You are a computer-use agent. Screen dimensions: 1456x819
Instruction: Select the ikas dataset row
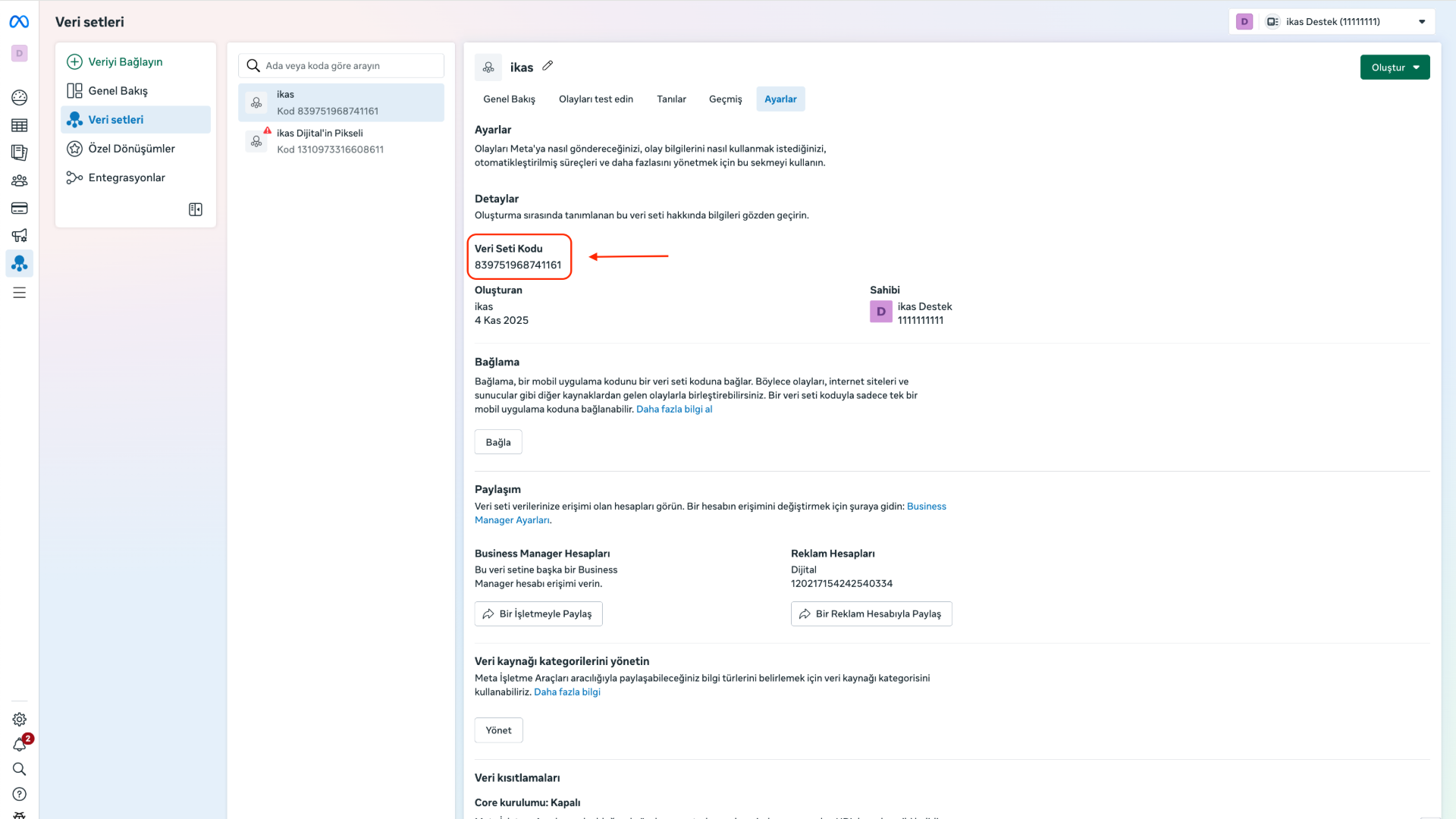pyautogui.click(x=341, y=102)
